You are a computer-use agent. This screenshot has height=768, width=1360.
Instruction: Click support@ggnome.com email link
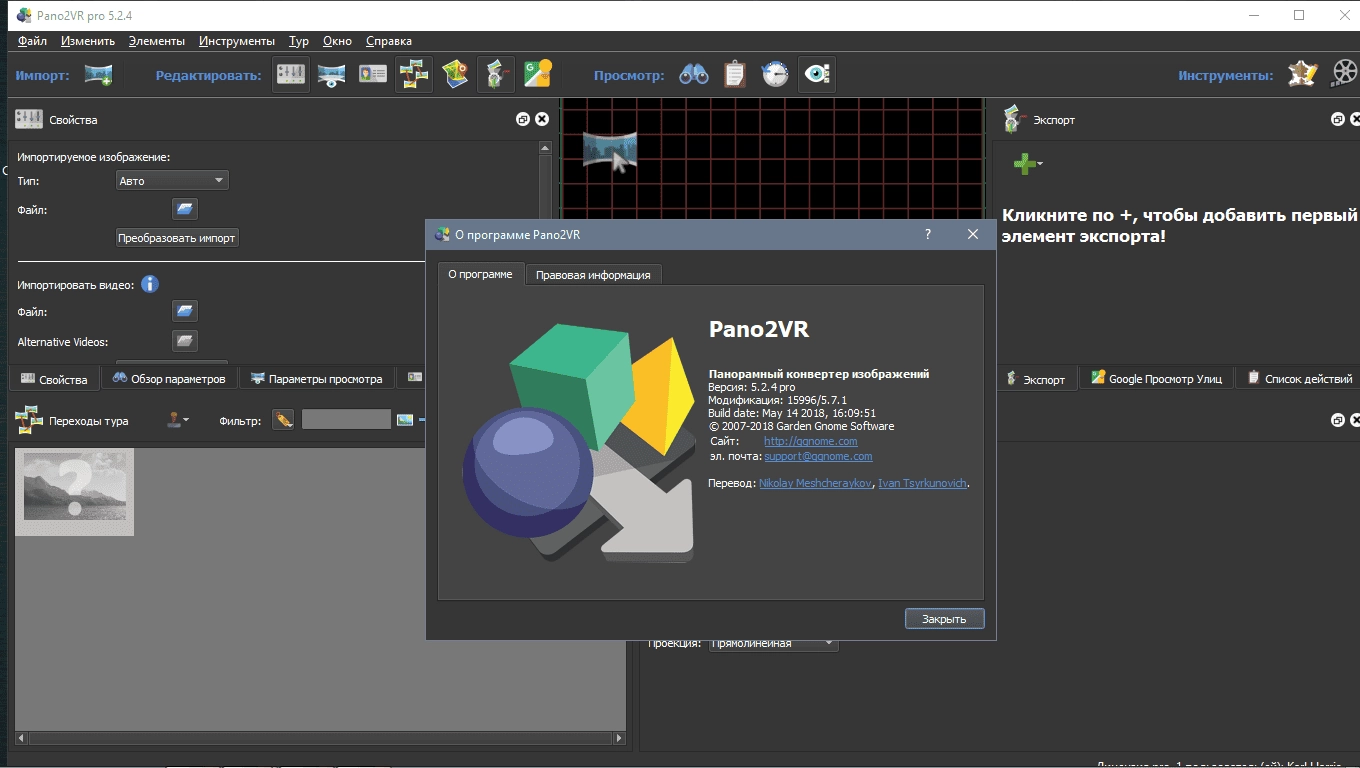(x=818, y=456)
